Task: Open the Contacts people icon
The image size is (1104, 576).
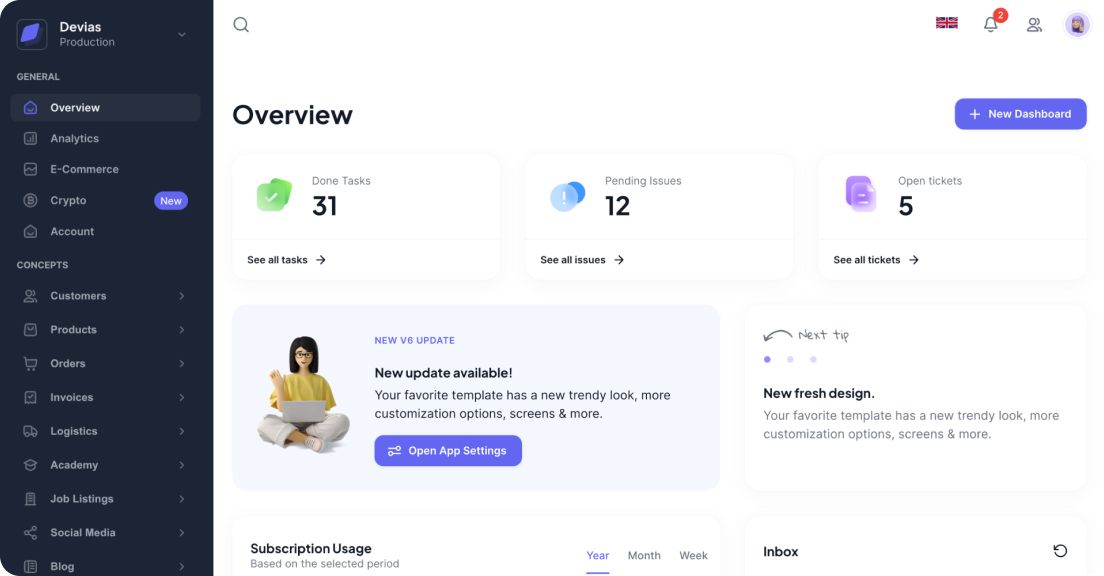Action: point(1034,24)
